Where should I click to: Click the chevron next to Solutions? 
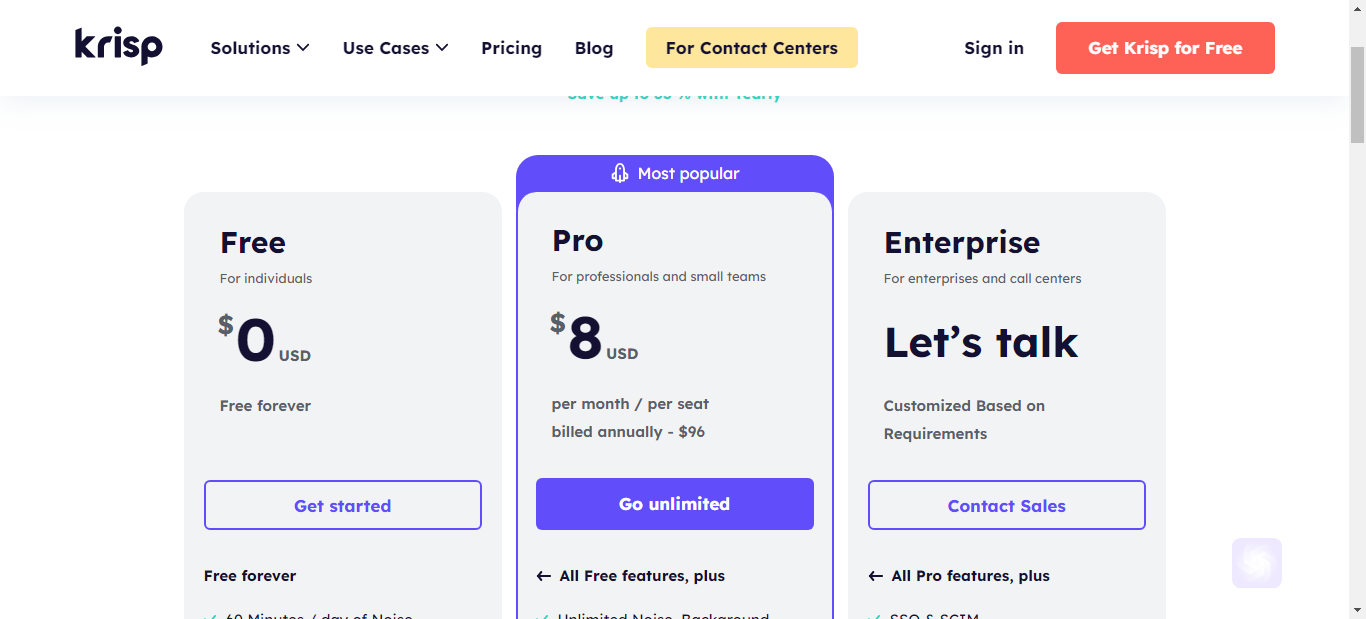303,48
